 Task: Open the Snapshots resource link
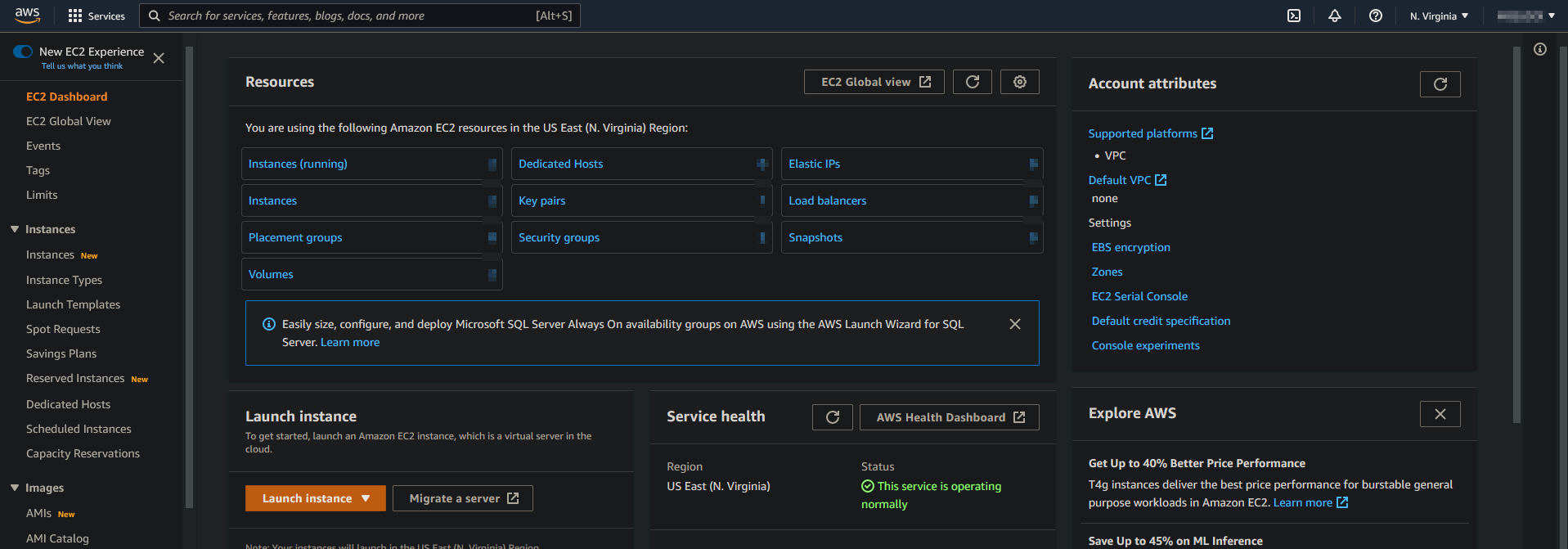(x=815, y=237)
